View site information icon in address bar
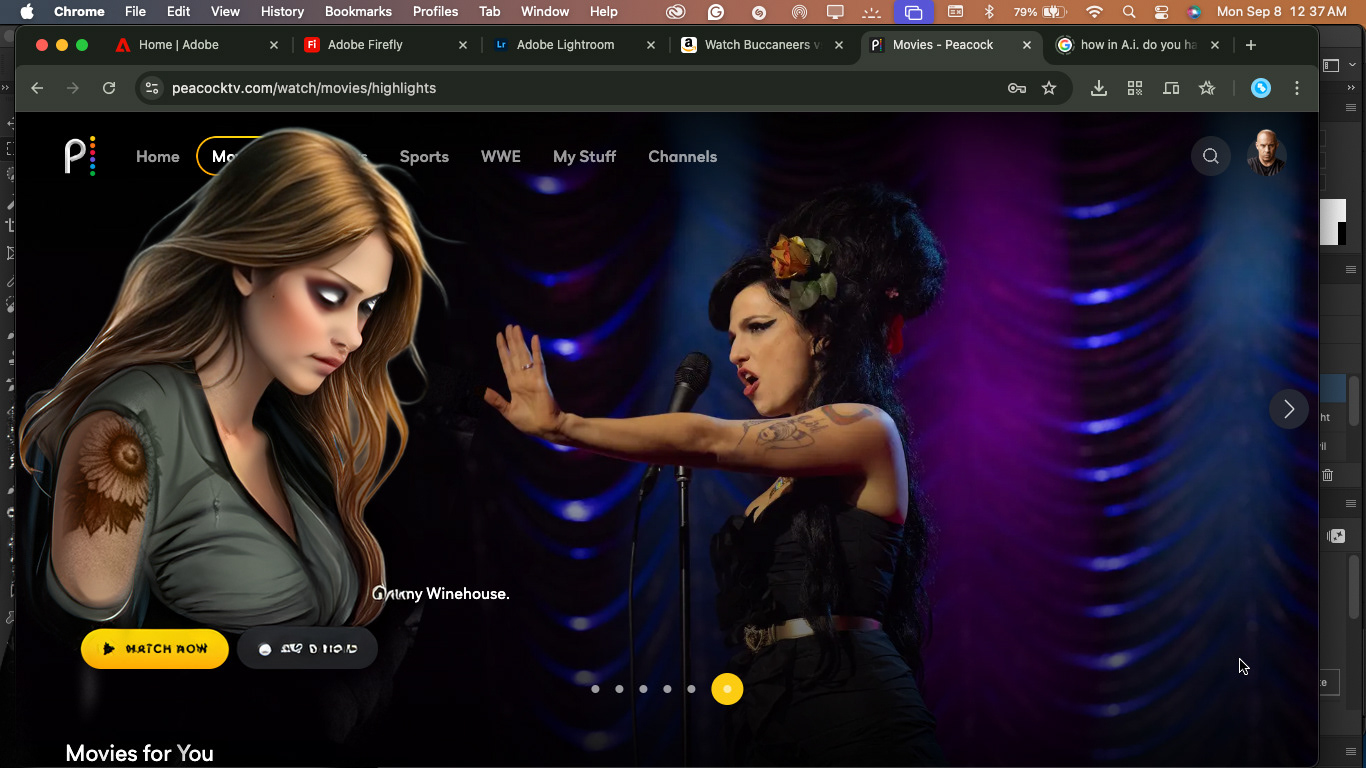 tap(152, 88)
